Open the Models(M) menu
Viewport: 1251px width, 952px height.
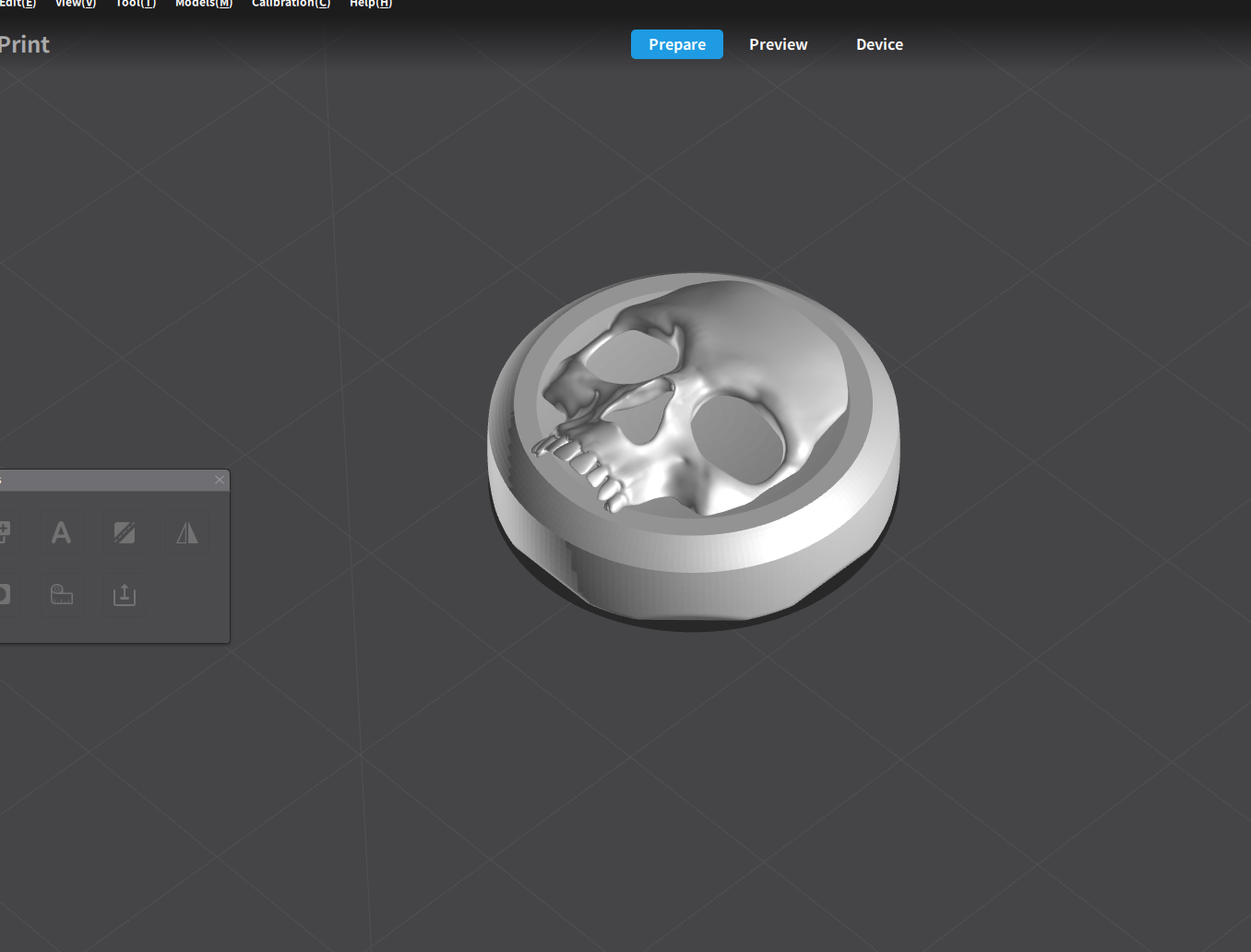pyautogui.click(x=204, y=4)
